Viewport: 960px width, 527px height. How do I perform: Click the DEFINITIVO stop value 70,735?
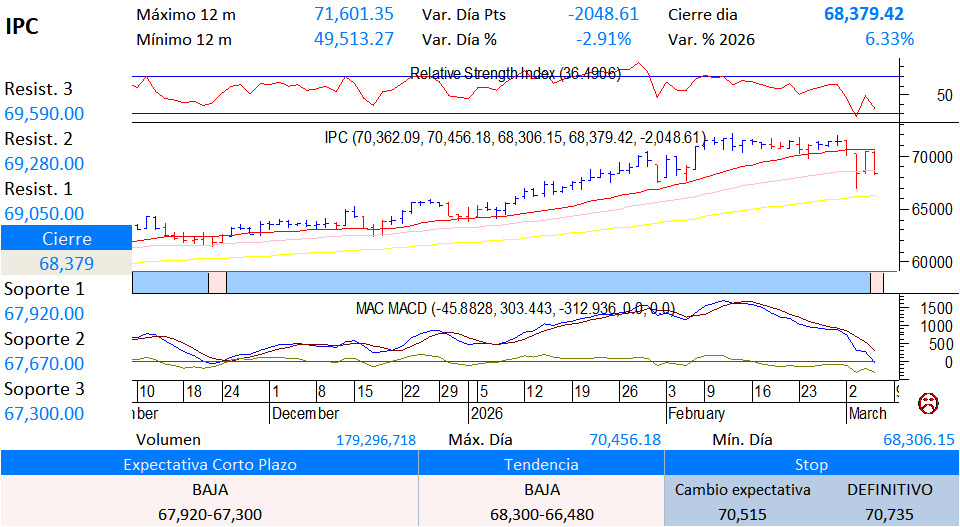pos(889,514)
